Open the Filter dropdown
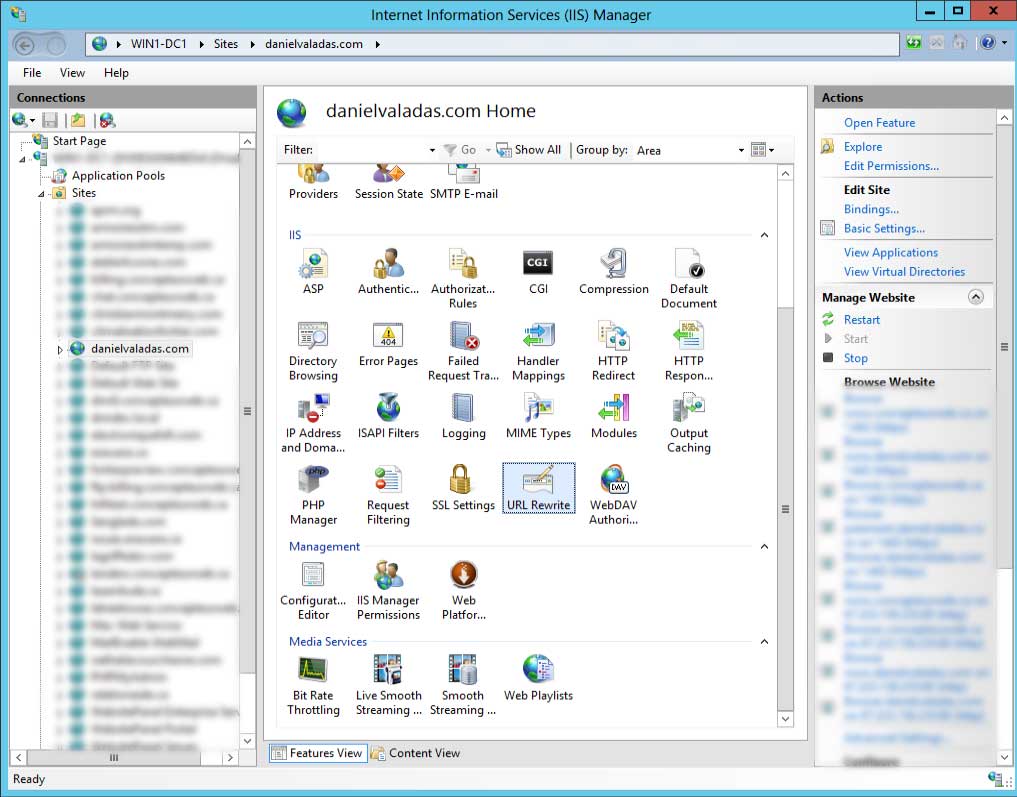This screenshot has width=1017, height=797. click(x=433, y=150)
